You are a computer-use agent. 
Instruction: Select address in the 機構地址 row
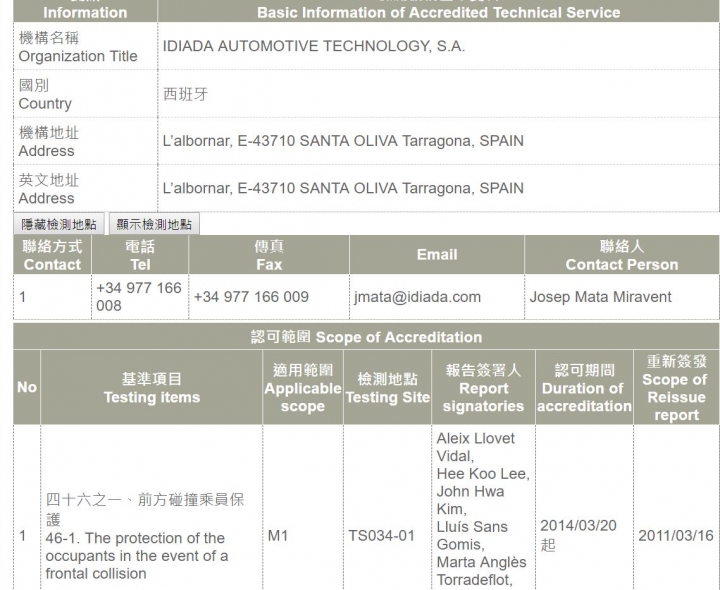click(x=343, y=141)
